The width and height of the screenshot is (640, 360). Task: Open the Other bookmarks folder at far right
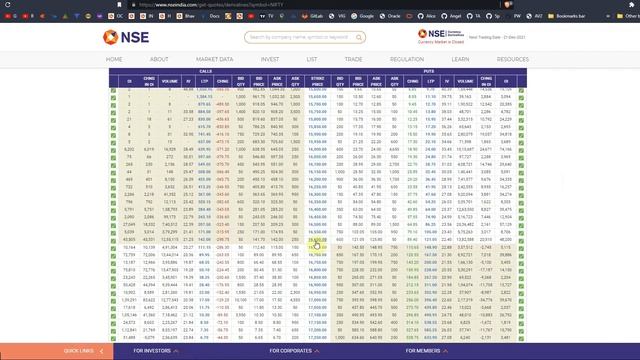[628, 16]
